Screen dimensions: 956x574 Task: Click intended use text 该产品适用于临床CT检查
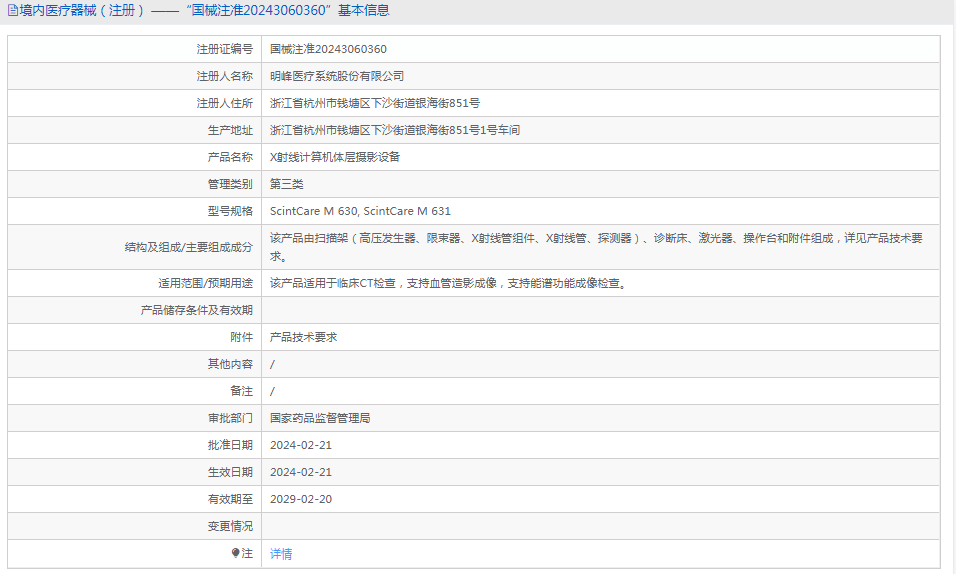click(448, 283)
